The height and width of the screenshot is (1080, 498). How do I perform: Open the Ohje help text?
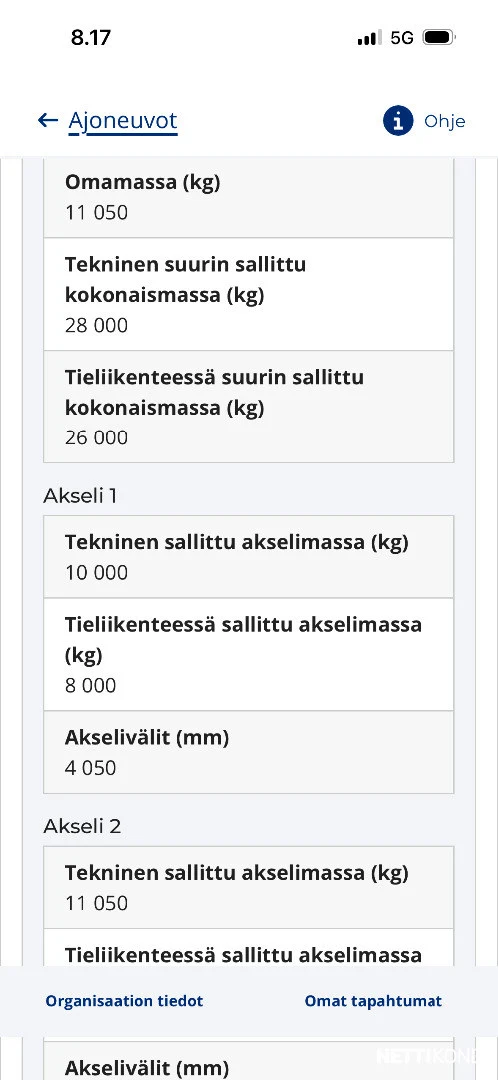coord(444,121)
